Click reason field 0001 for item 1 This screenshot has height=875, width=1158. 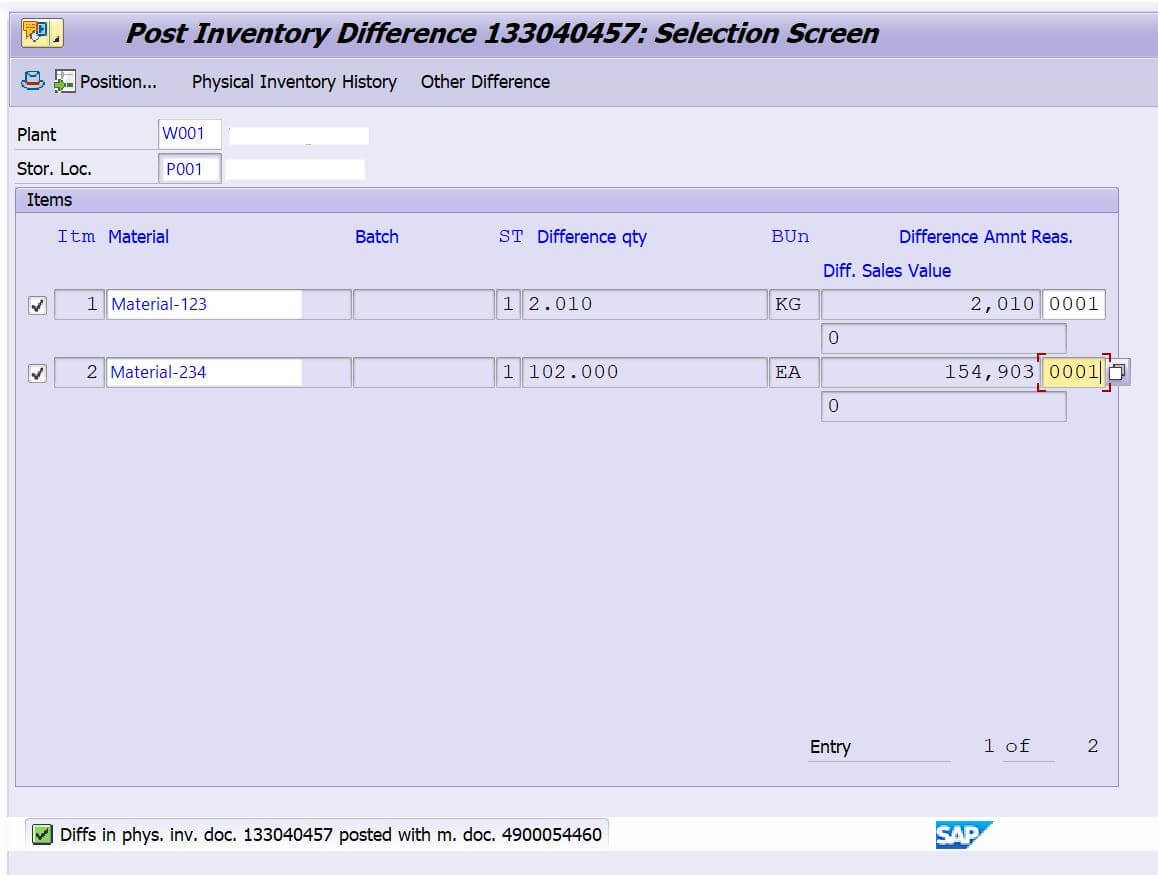[1073, 304]
